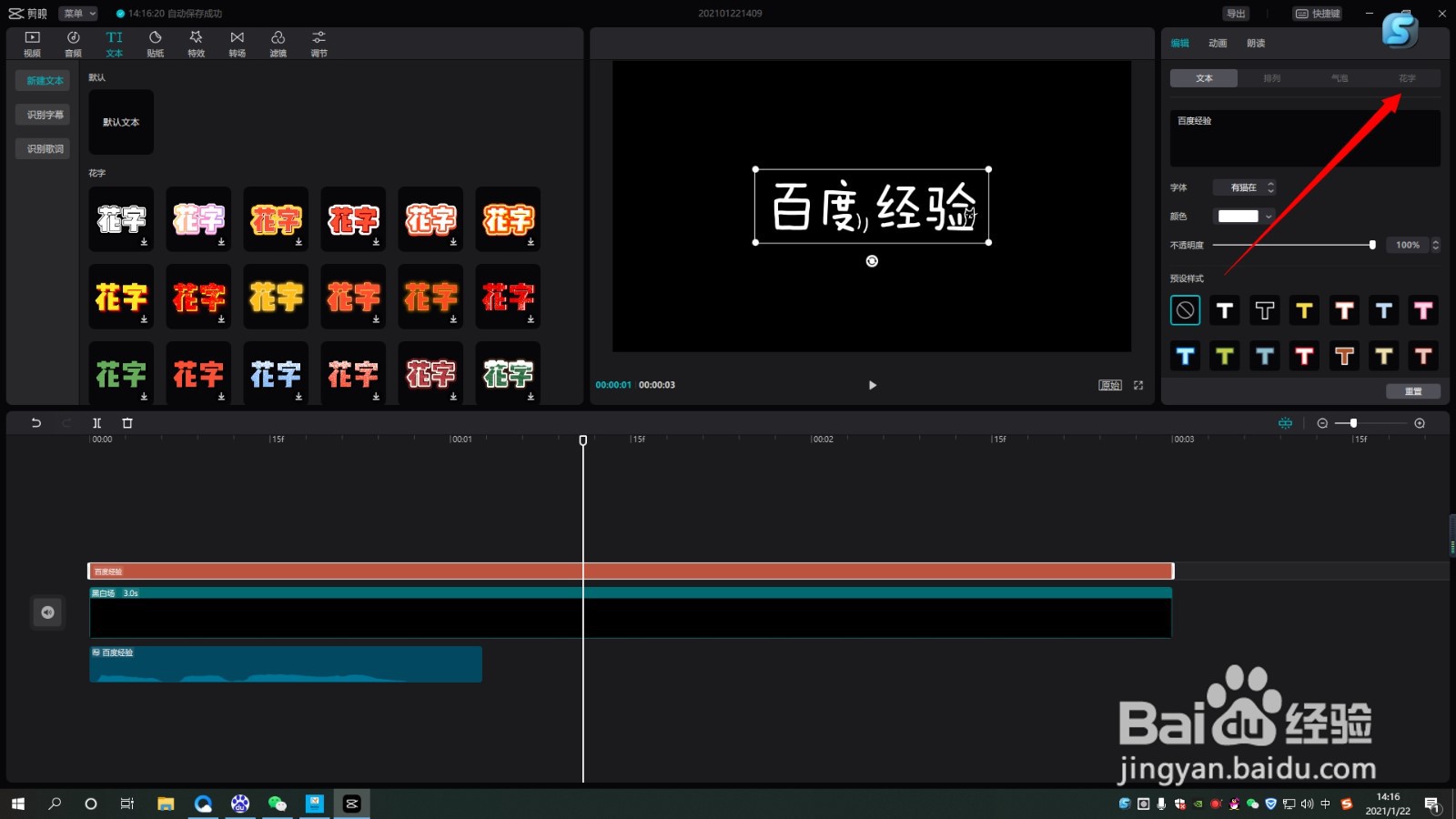Toggle timeline snapping magnet icon
This screenshot has width=1456, height=819.
coord(1285,423)
